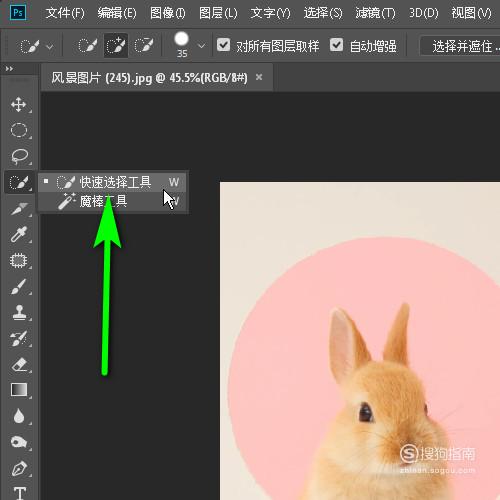The image size is (500, 500).
Task: Select the Elliptical Marquee tool
Action: click(x=19, y=130)
